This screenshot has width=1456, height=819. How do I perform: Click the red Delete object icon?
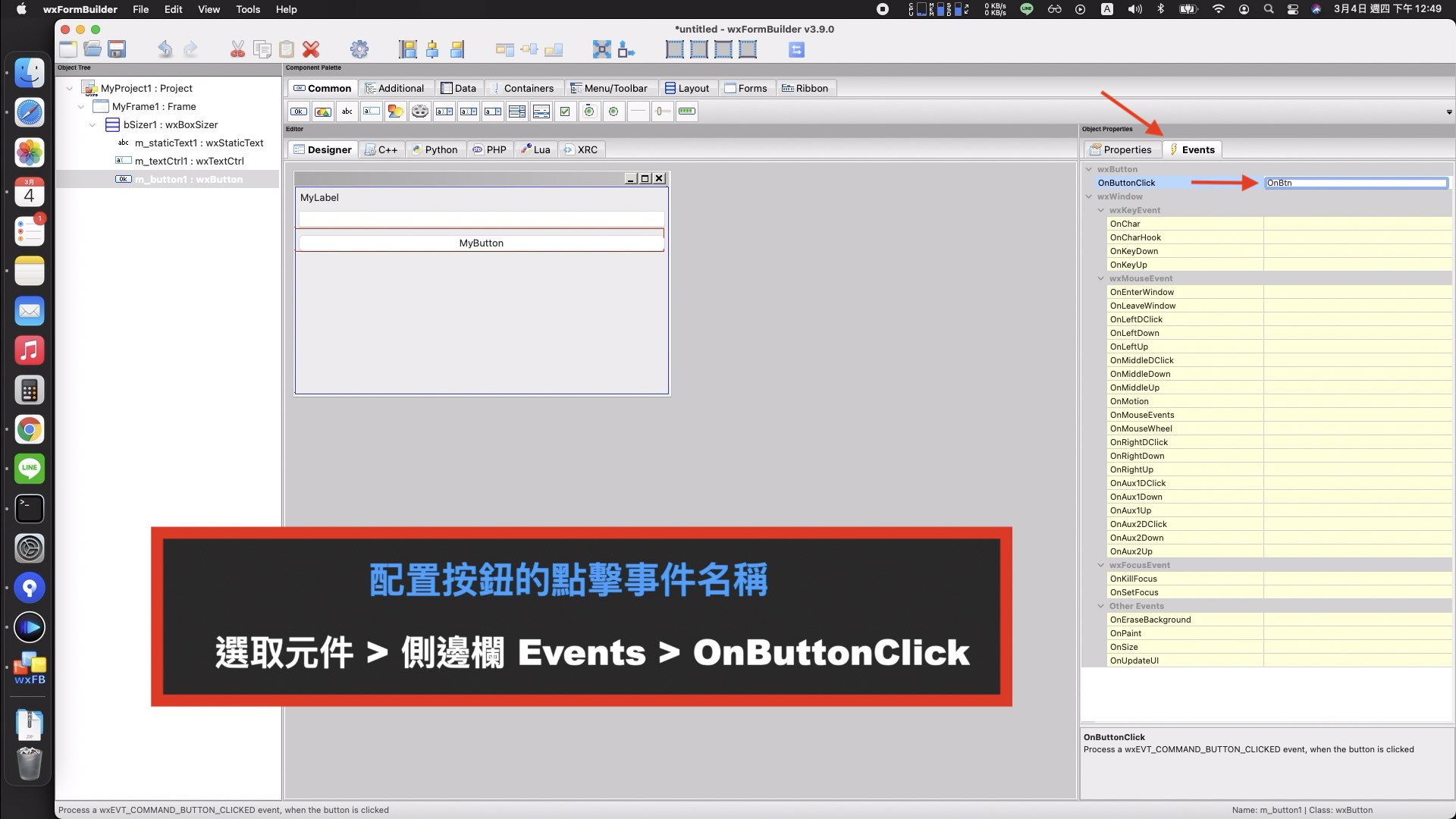311,50
